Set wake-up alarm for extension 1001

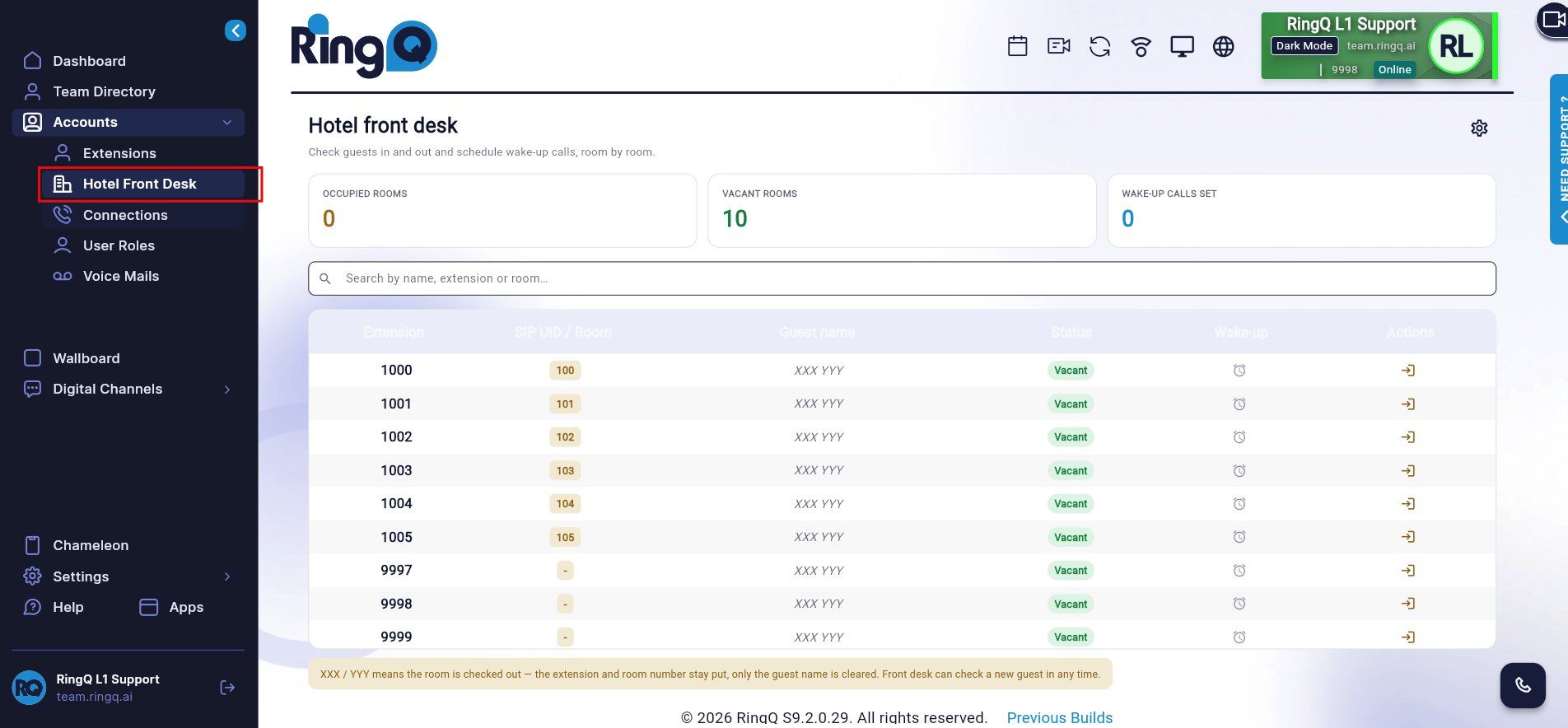[1239, 404]
